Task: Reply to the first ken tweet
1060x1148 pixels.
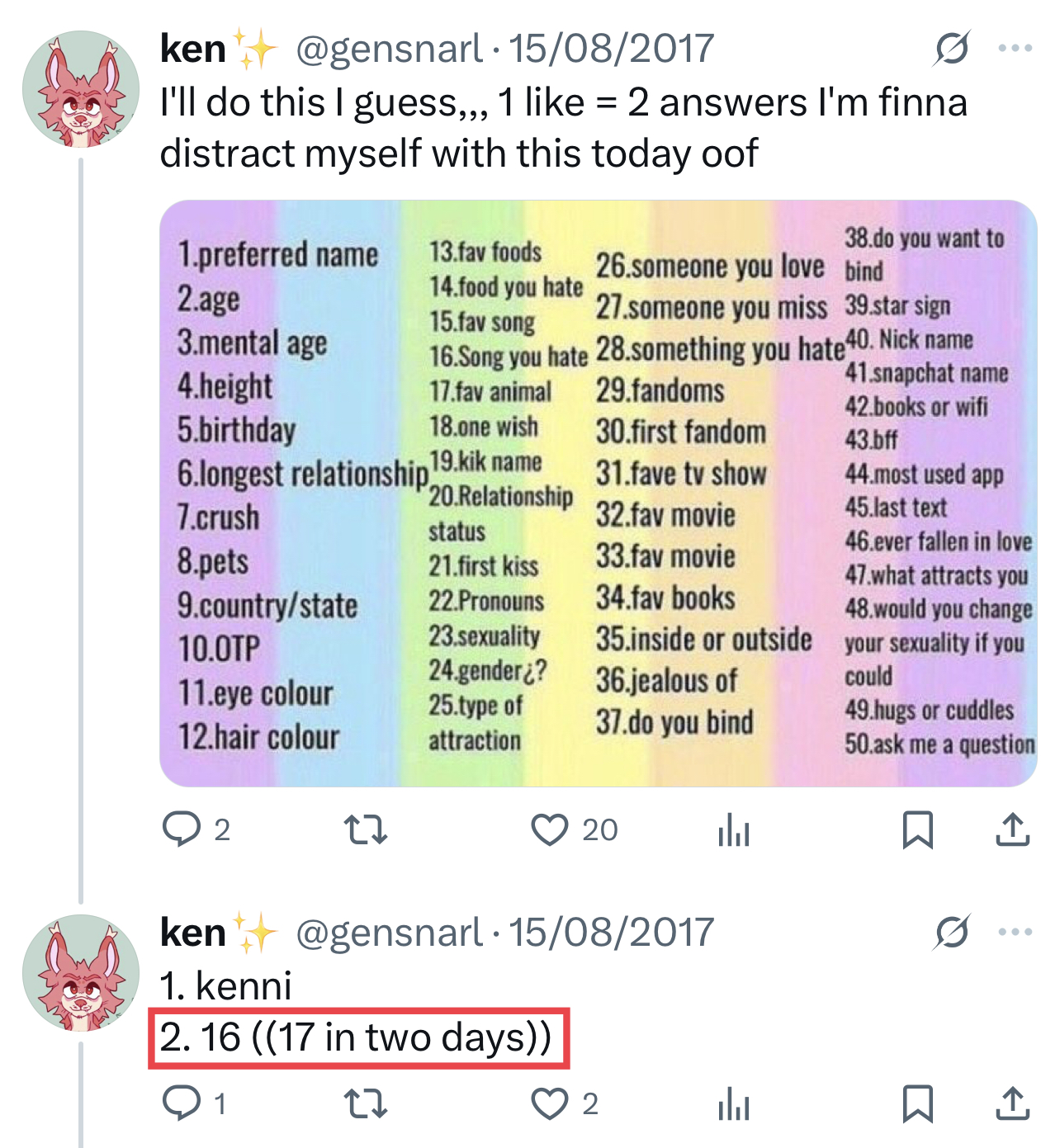Action: (182, 829)
